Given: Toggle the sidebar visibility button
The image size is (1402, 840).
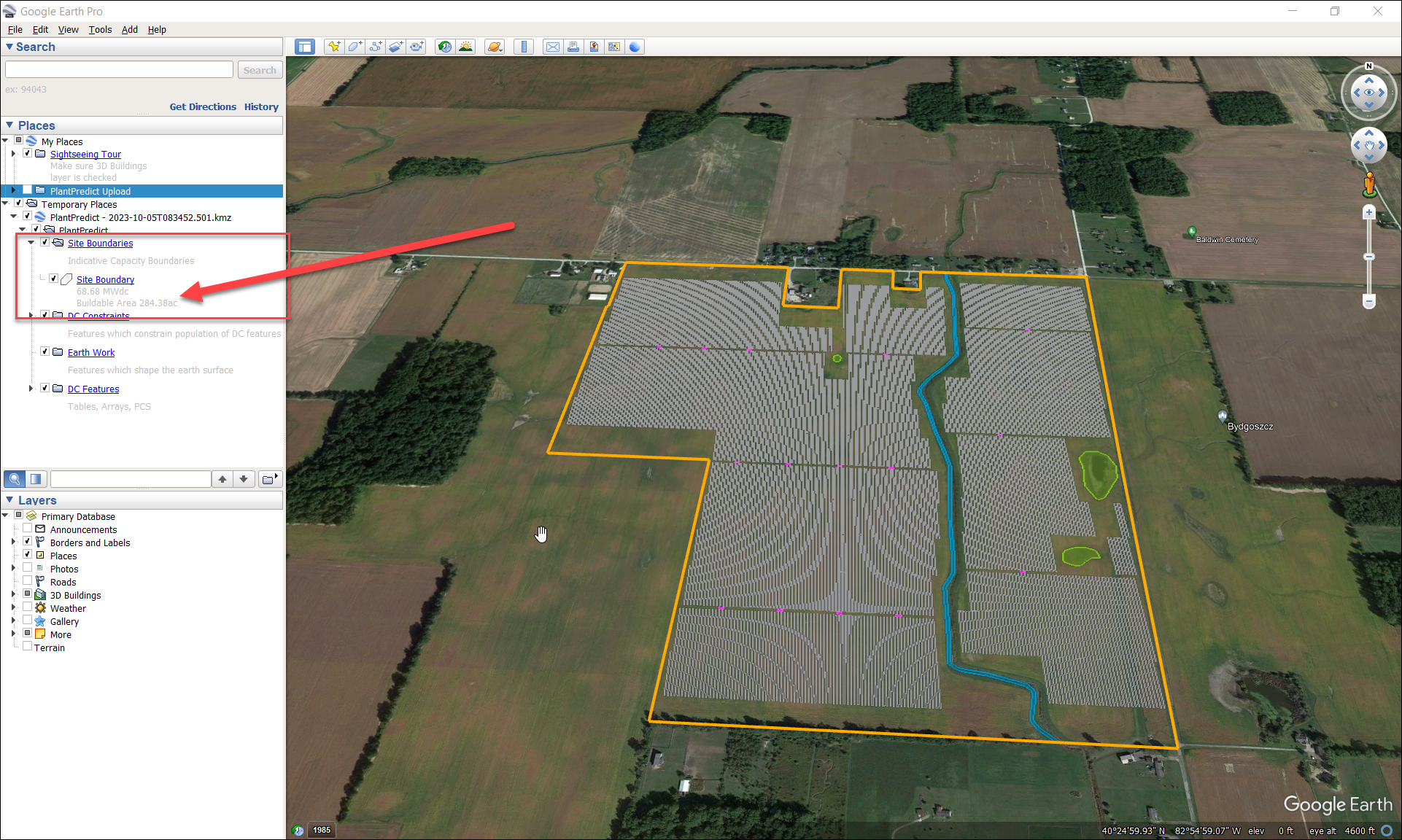Looking at the screenshot, I should (304, 47).
